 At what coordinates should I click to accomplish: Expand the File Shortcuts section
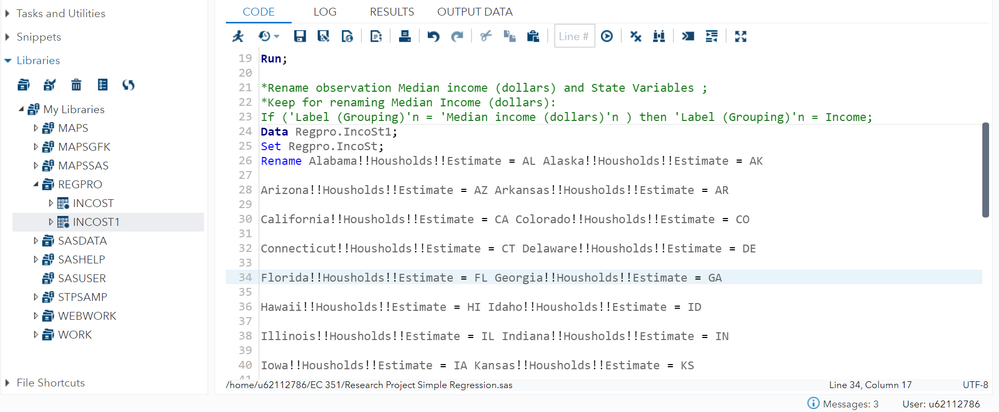tap(8, 383)
